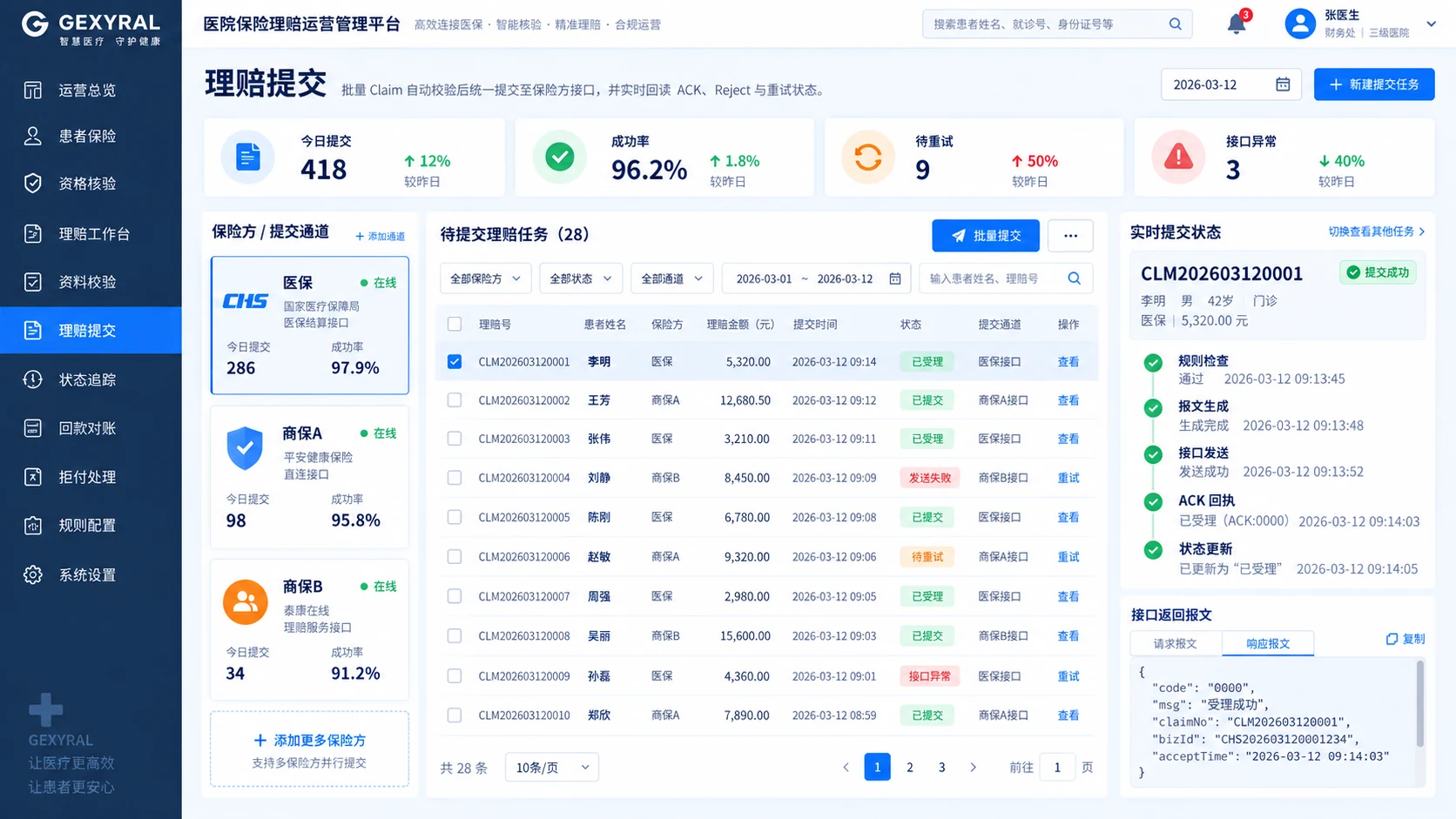Check the 王芳 row checkbox
The height and width of the screenshot is (819, 1456).
455,400
